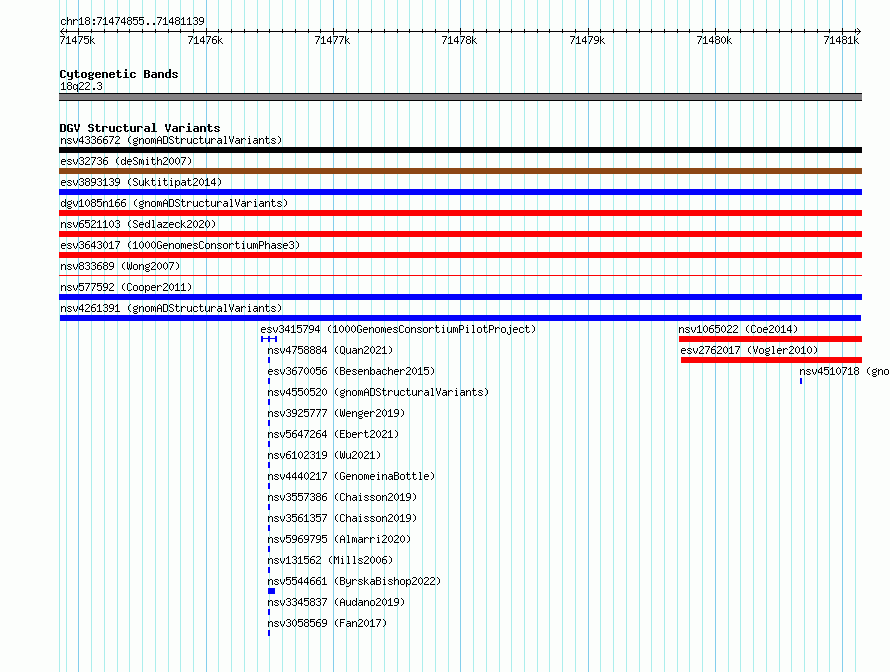
Task: Open esv3415794 1000GenomesConsortiumPilotProject label
Action: click(398, 329)
